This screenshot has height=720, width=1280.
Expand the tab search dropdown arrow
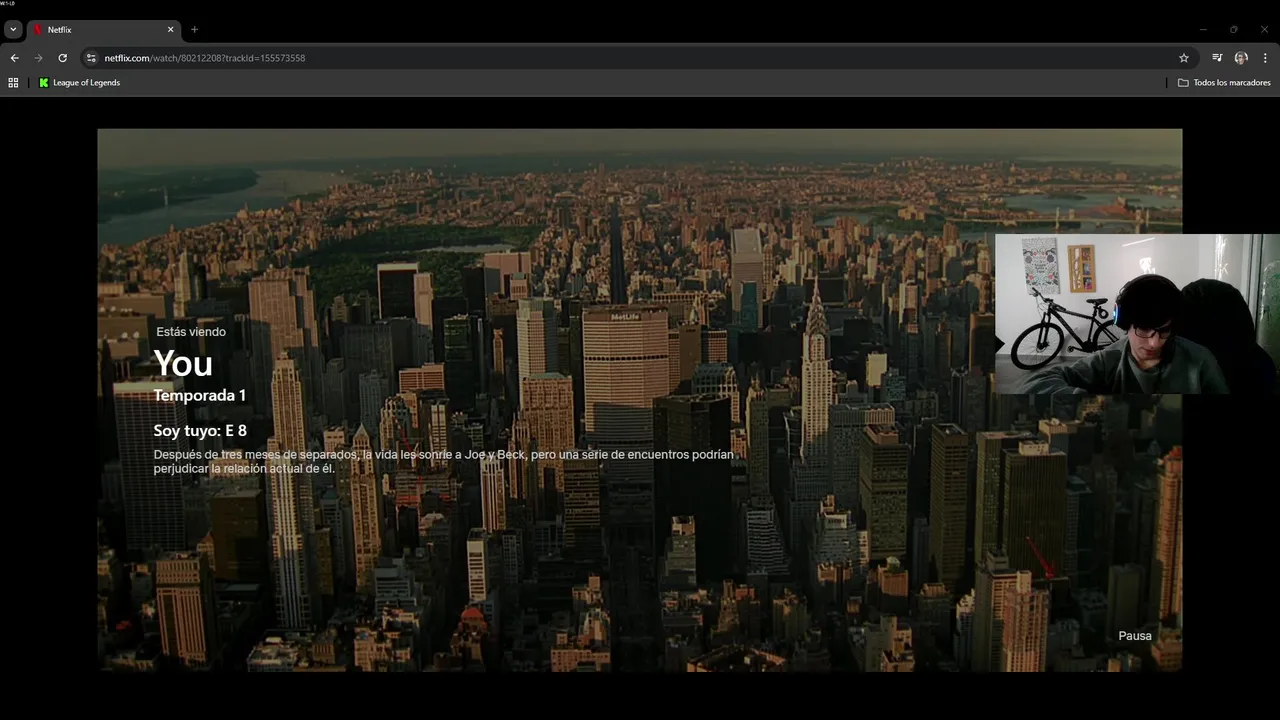[13, 30]
